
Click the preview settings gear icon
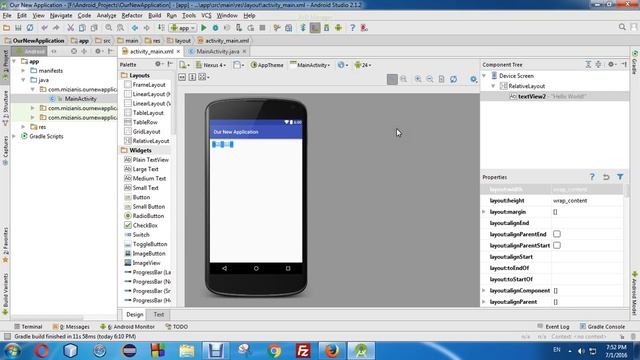(x=473, y=79)
